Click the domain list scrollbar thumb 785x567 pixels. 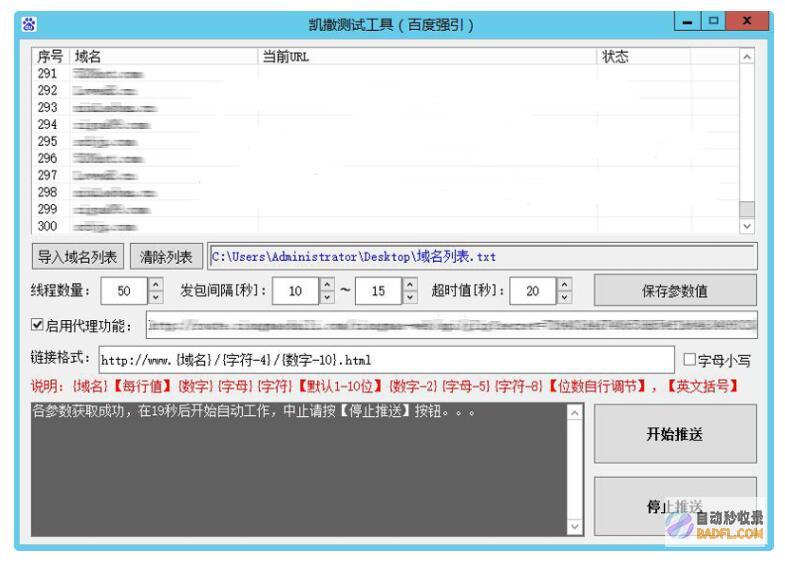(x=746, y=210)
